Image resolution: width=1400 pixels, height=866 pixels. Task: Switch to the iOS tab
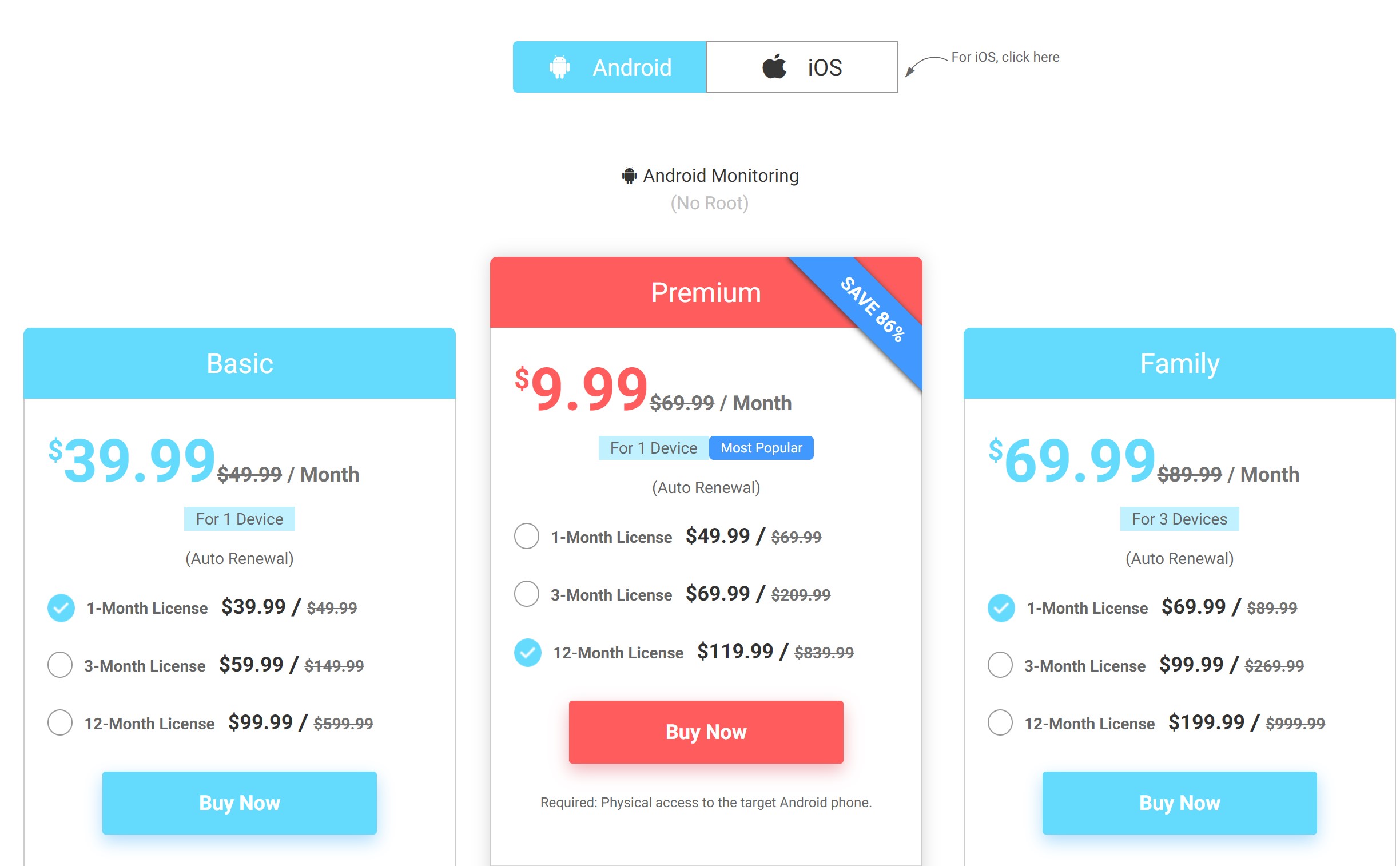pos(802,67)
